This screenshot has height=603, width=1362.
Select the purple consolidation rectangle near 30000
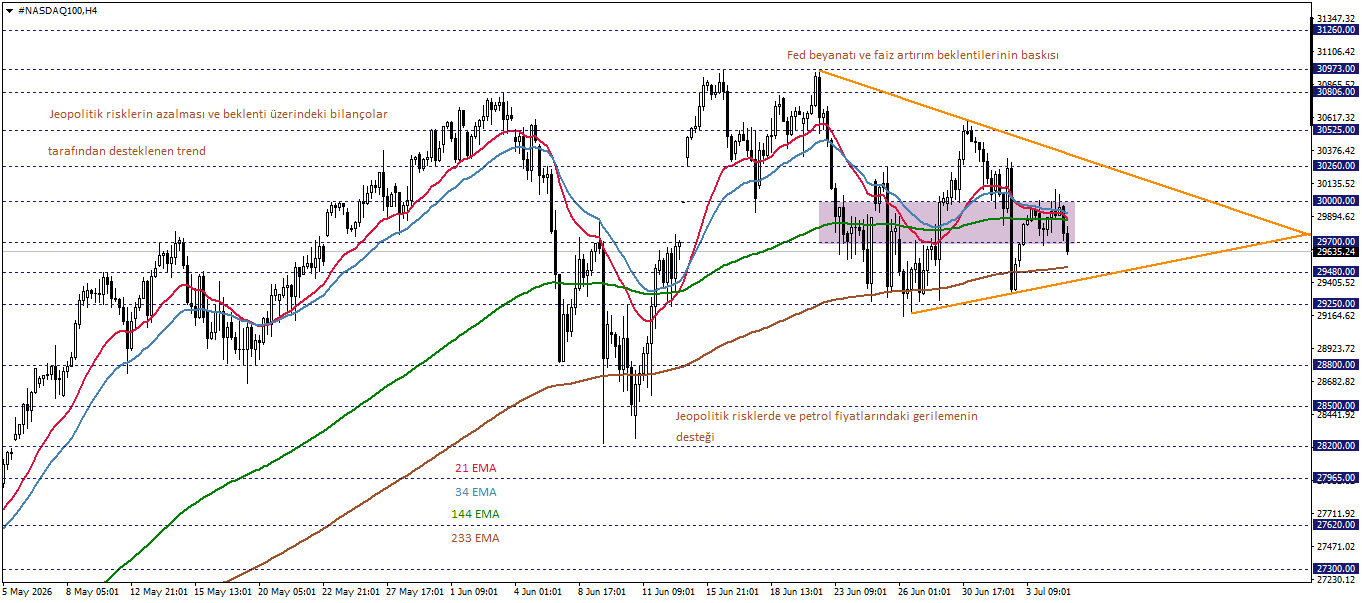(946, 222)
